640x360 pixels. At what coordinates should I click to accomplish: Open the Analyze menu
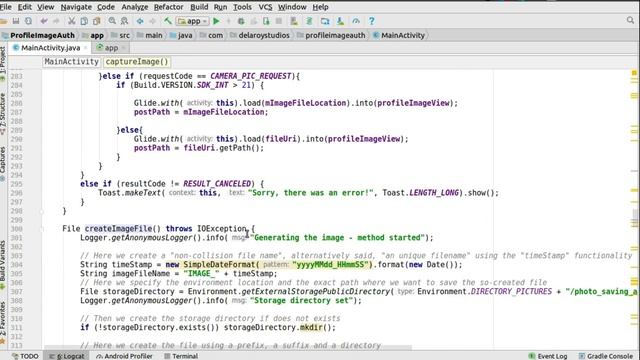pyautogui.click(x=135, y=7)
